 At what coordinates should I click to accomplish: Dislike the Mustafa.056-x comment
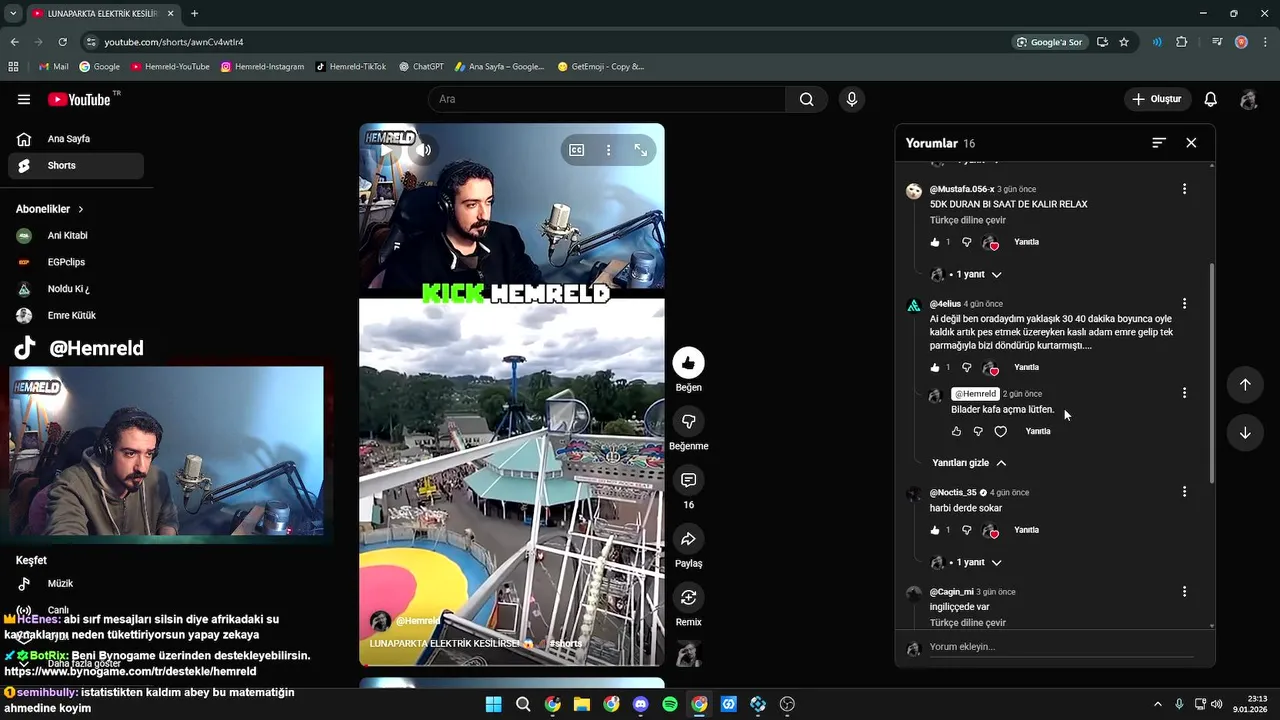(966, 242)
